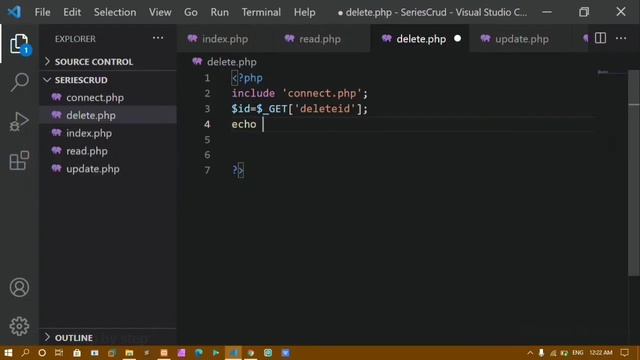
Task: Open Microsoft Edge from taskbar
Action: [x=199, y=353]
